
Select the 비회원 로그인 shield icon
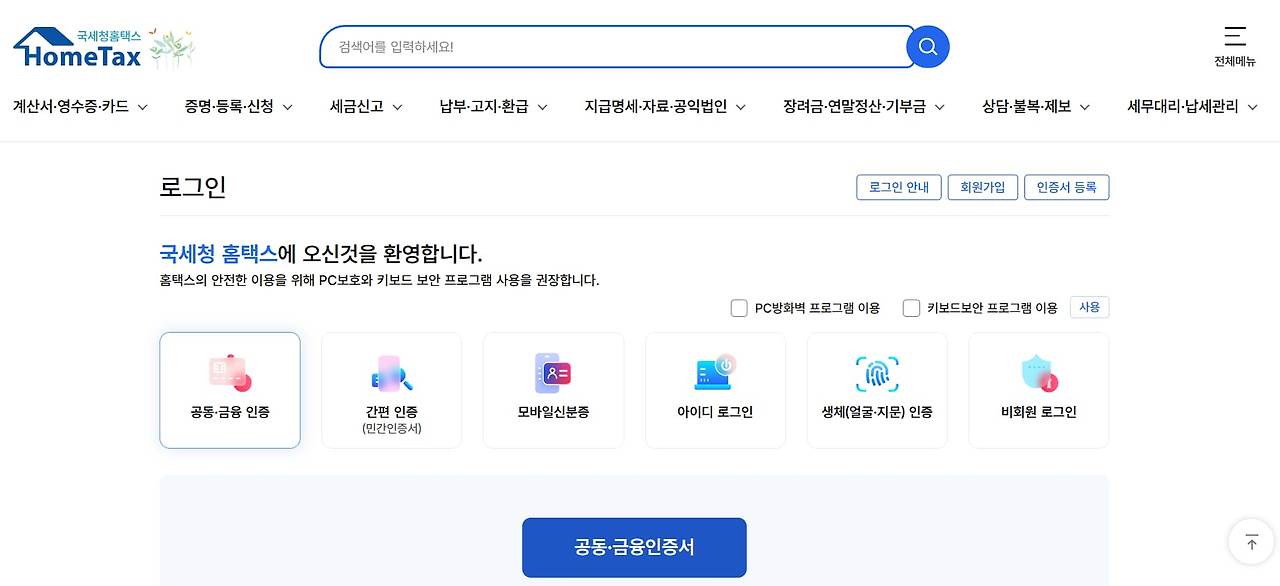(x=1039, y=373)
